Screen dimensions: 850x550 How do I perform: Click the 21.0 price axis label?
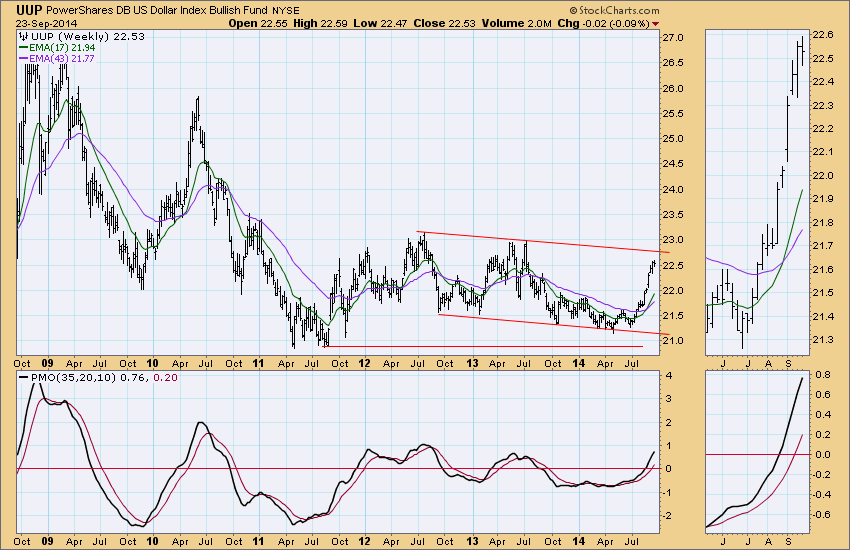click(x=672, y=341)
